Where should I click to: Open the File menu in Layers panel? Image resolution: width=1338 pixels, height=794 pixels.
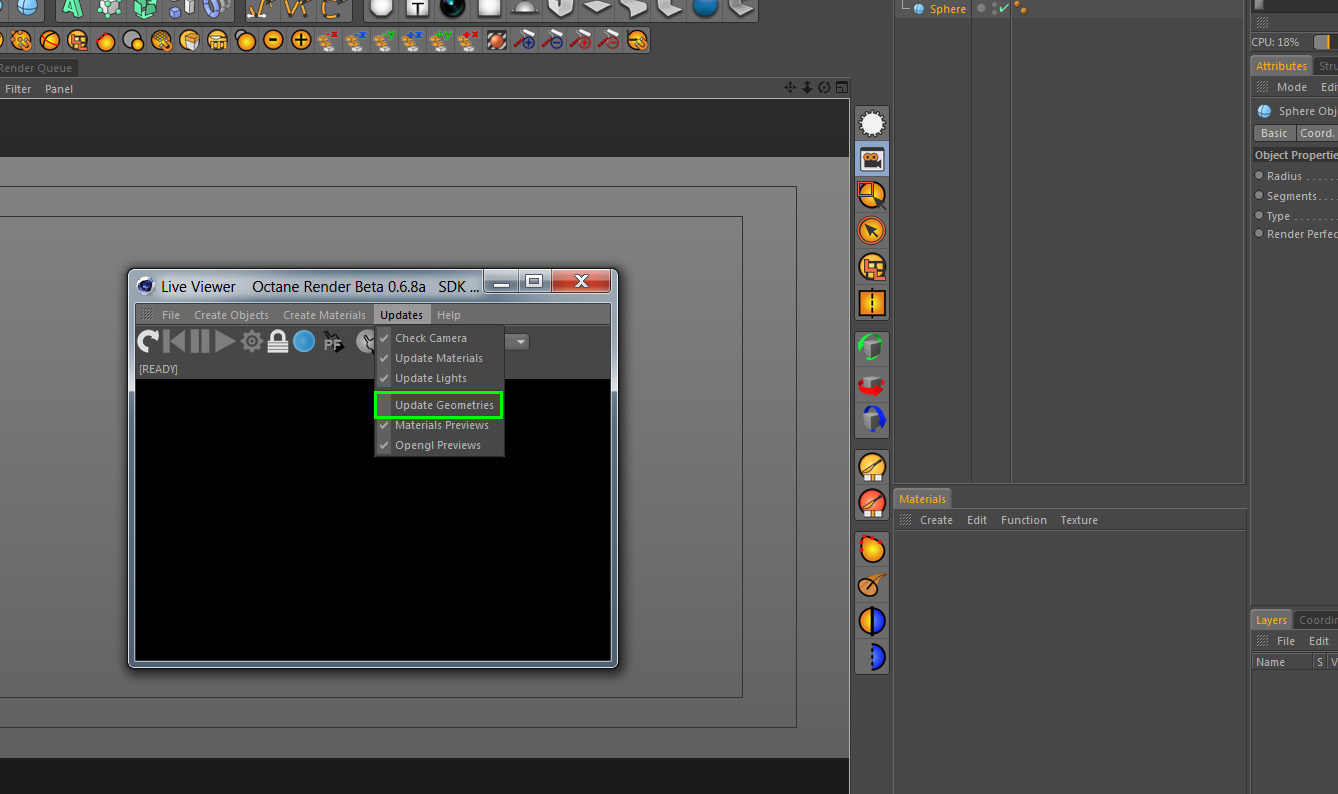[1286, 641]
